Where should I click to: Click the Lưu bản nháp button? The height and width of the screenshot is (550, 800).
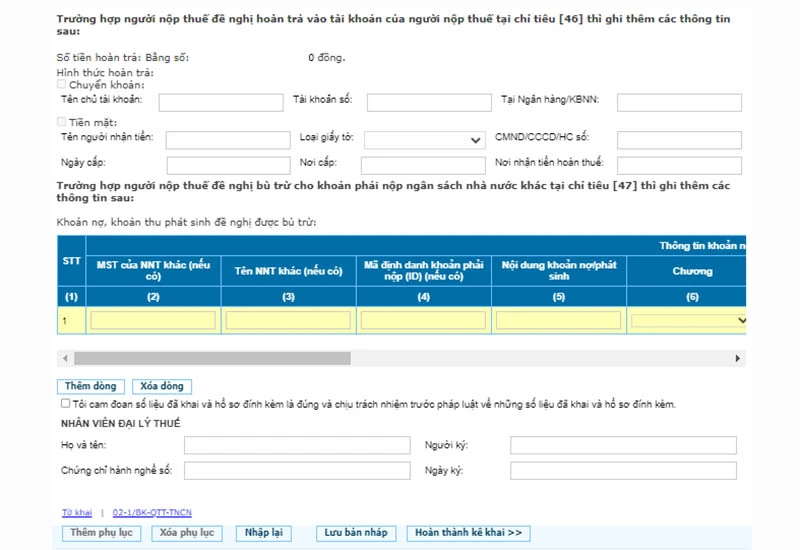coord(355,533)
